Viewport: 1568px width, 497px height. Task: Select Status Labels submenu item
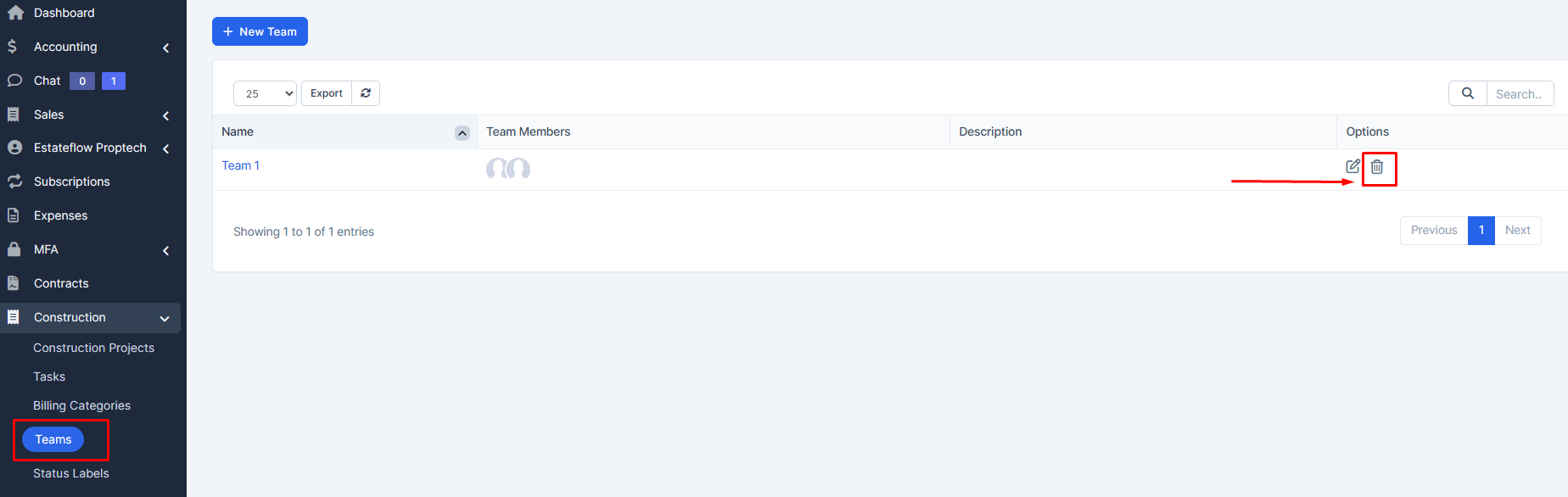[x=70, y=473]
